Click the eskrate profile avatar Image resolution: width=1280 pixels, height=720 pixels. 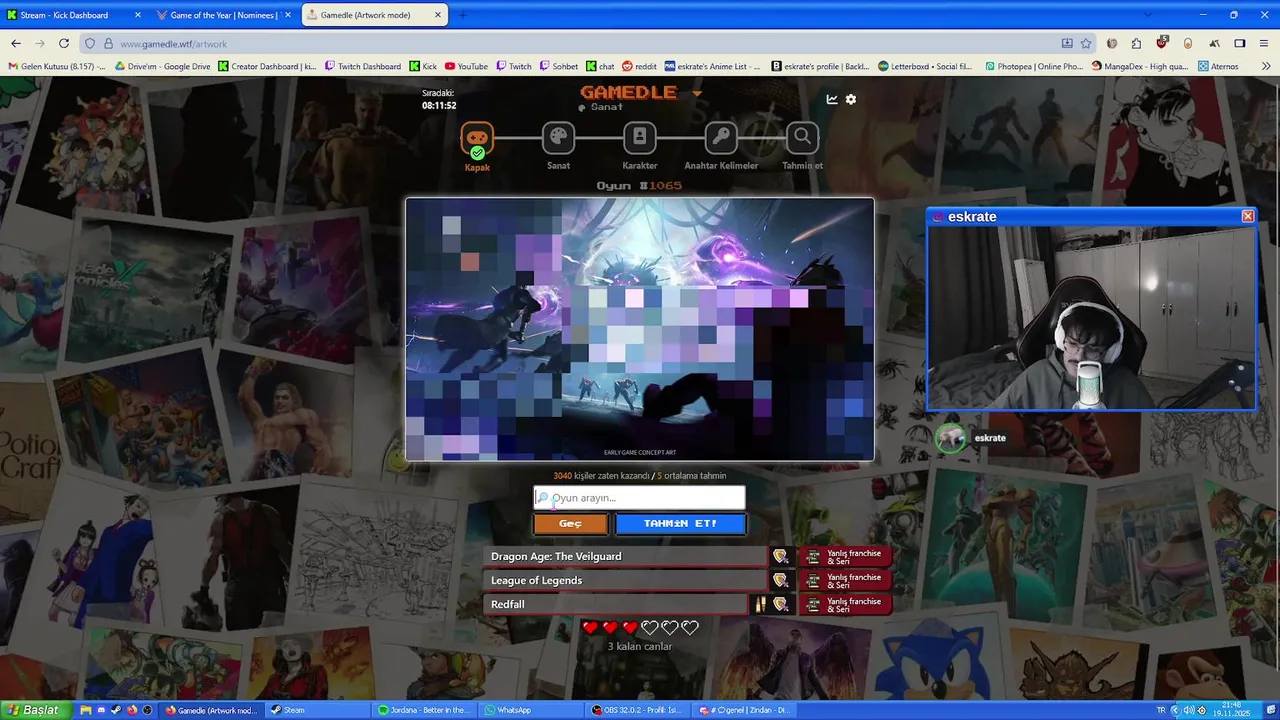[950, 438]
